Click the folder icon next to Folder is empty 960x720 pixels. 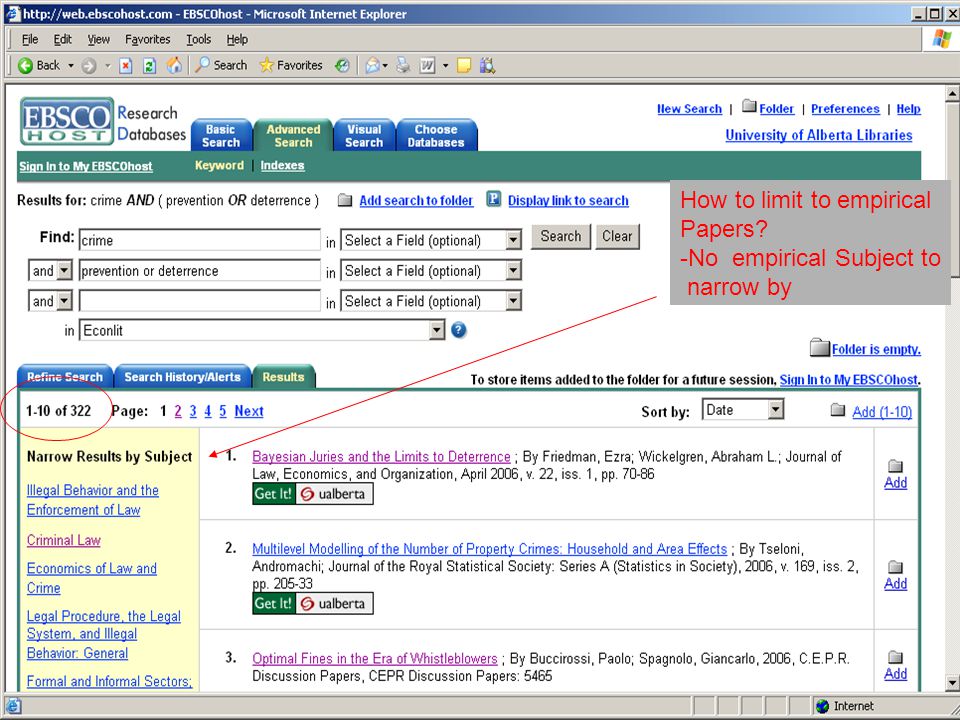coord(819,348)
